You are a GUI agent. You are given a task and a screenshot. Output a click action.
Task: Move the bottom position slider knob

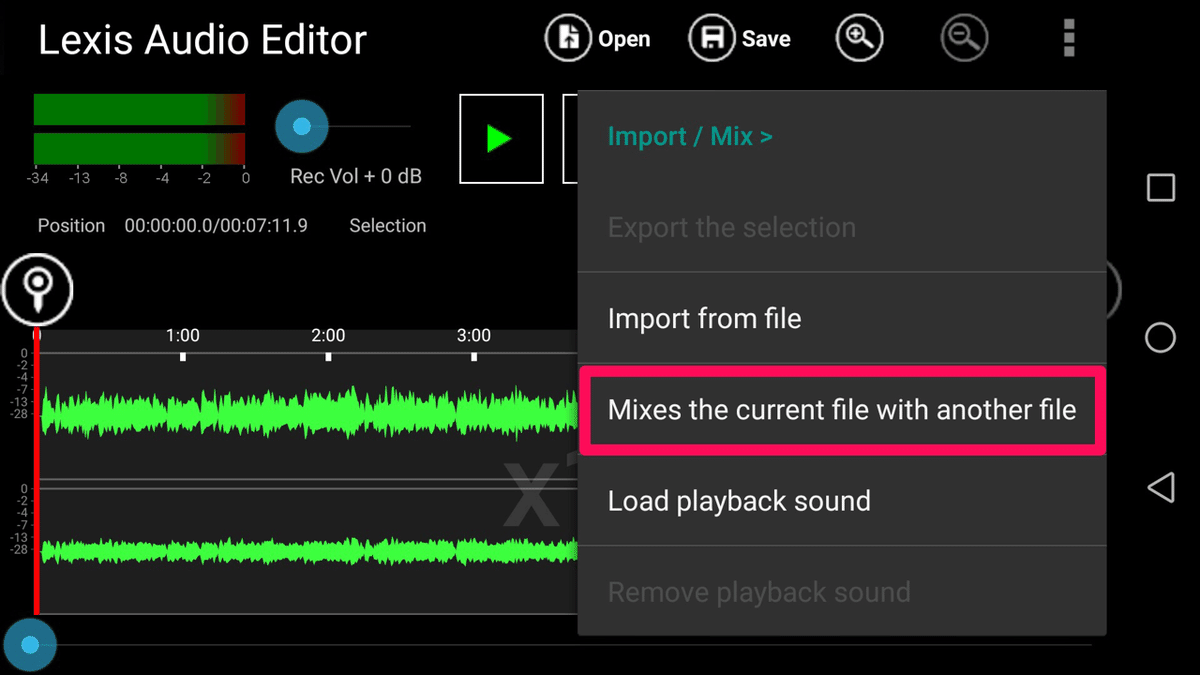tap(30, 646)
